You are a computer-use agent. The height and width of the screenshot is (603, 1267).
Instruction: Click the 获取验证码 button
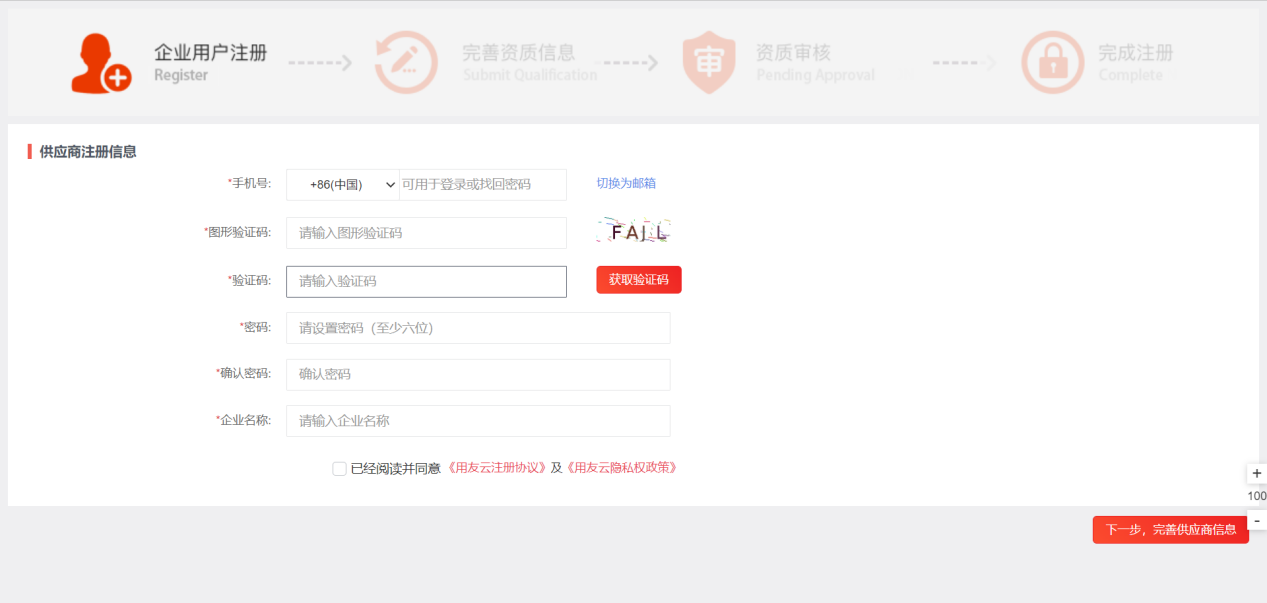coord(639,280)
